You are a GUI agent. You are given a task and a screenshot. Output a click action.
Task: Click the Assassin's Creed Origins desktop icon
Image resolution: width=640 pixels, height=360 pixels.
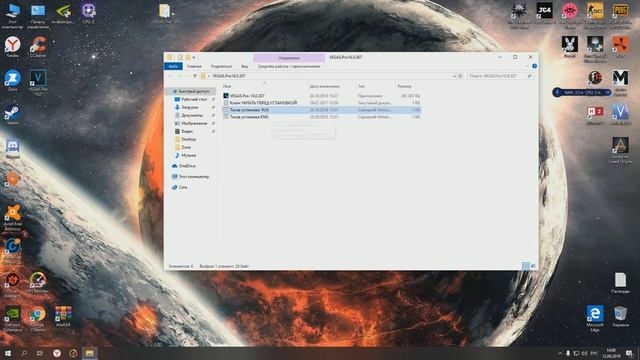click(x=620, y=150)
